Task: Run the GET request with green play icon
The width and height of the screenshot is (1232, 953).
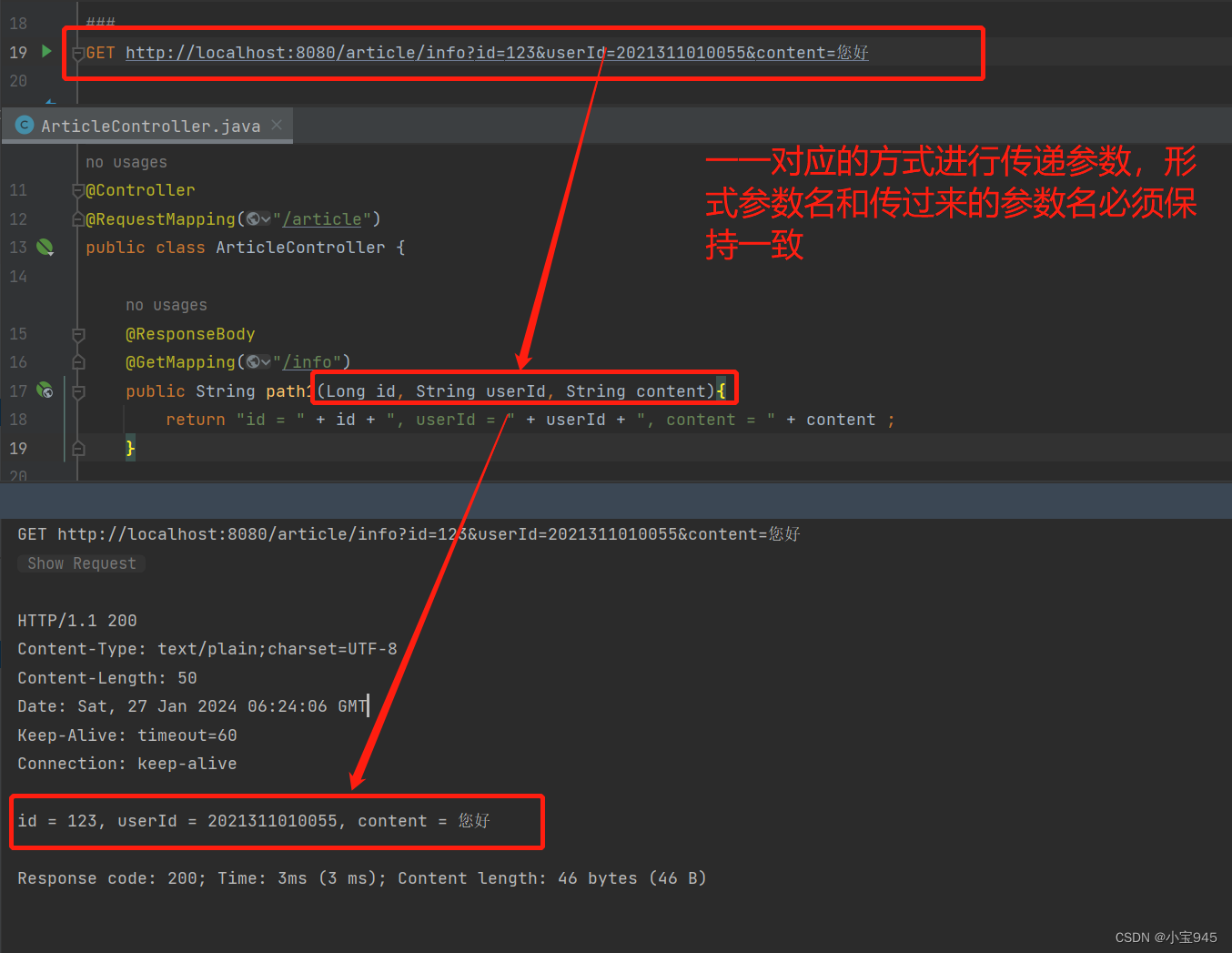Action: 46,51
